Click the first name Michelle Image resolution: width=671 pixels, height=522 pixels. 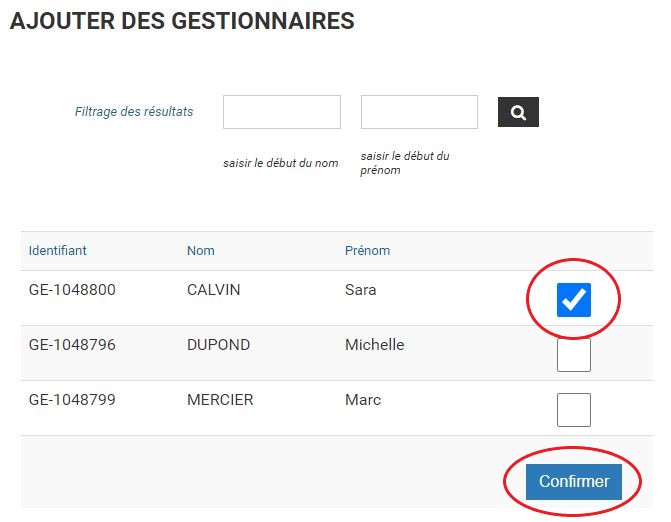click(x=374, y=344)
